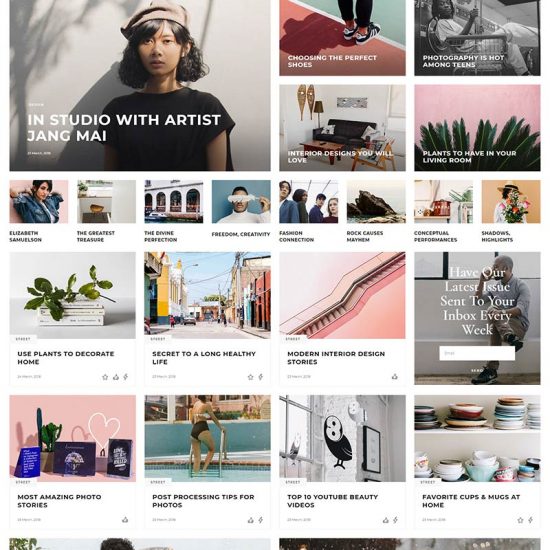This screenshot has width=550, height=550.
Task: Click flame icon on Use Plants to Decorate Home card
Action: click(116, 377)
